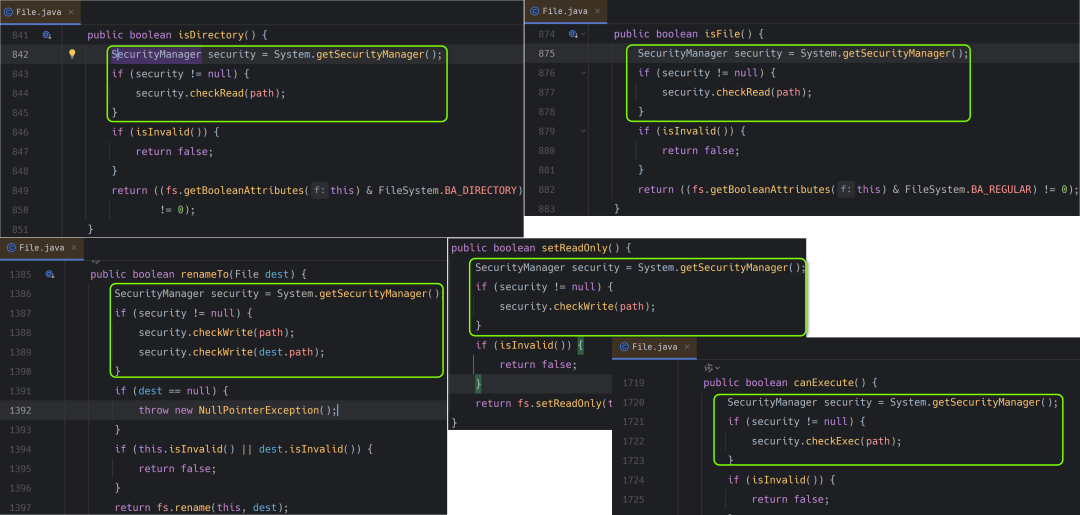1080x515 pixels.
Task: Click getBooleanAttributes on line 849
Action: 243,190
